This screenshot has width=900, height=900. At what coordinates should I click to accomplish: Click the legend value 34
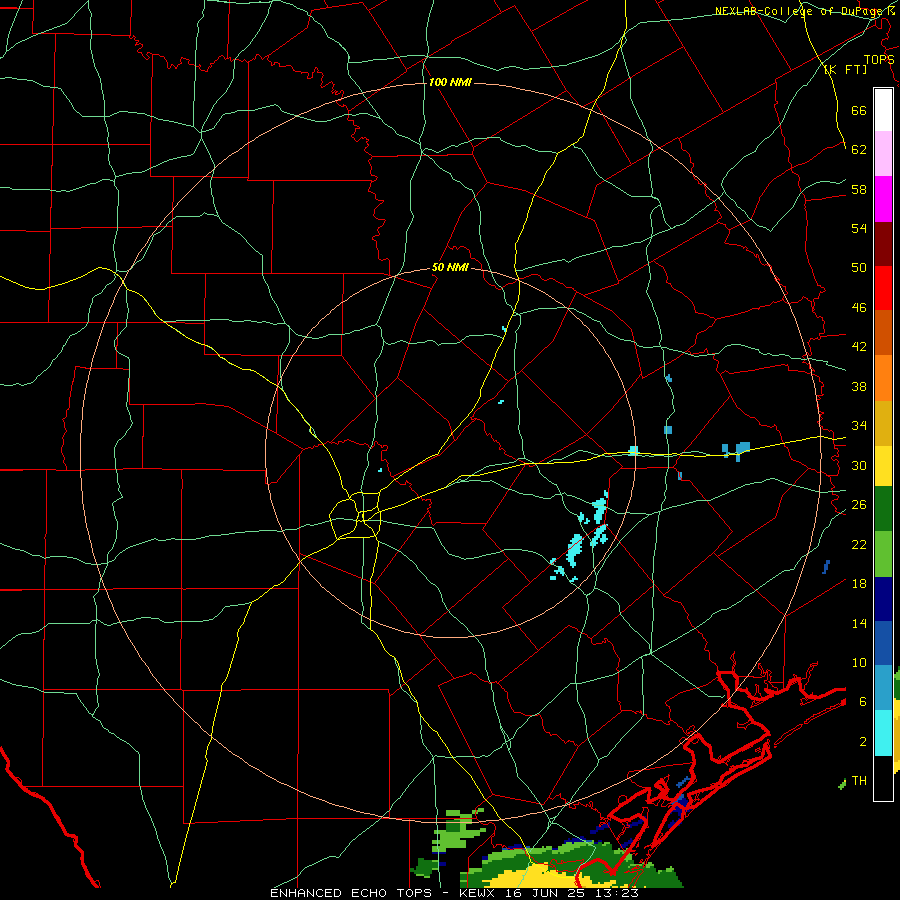coord(859,426)
